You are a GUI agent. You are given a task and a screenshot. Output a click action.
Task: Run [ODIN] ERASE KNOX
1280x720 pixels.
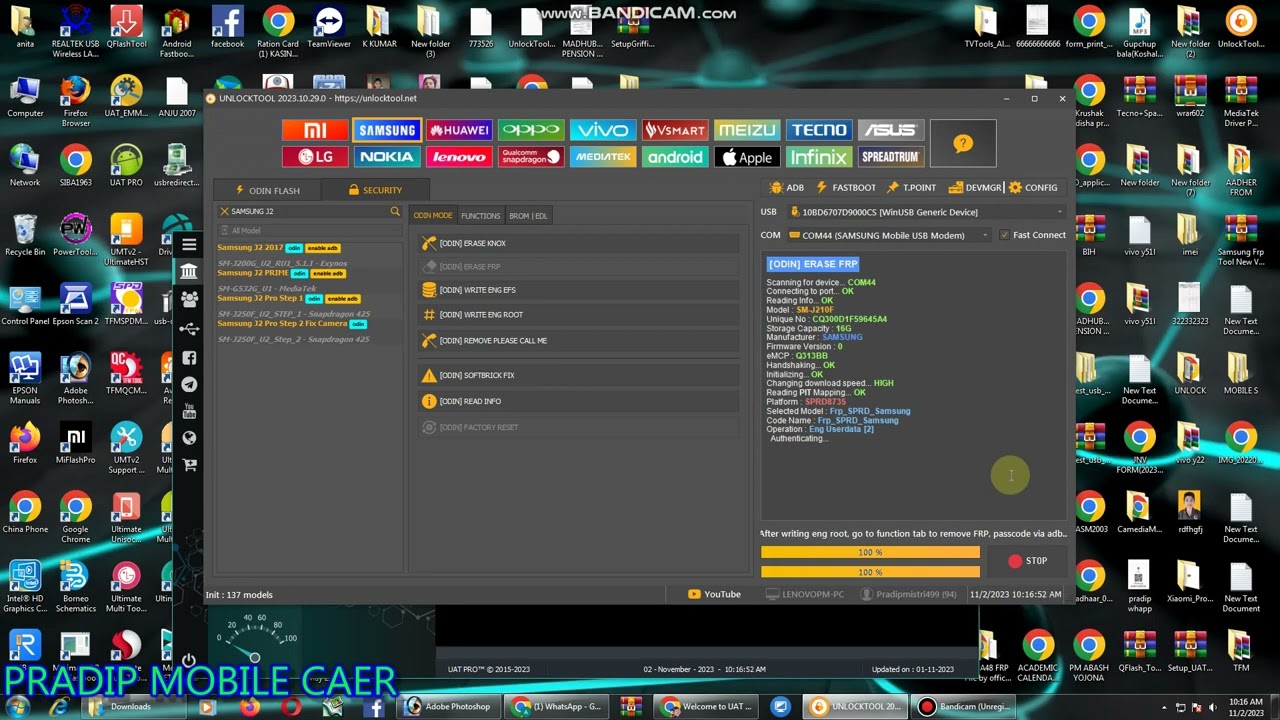580,244
